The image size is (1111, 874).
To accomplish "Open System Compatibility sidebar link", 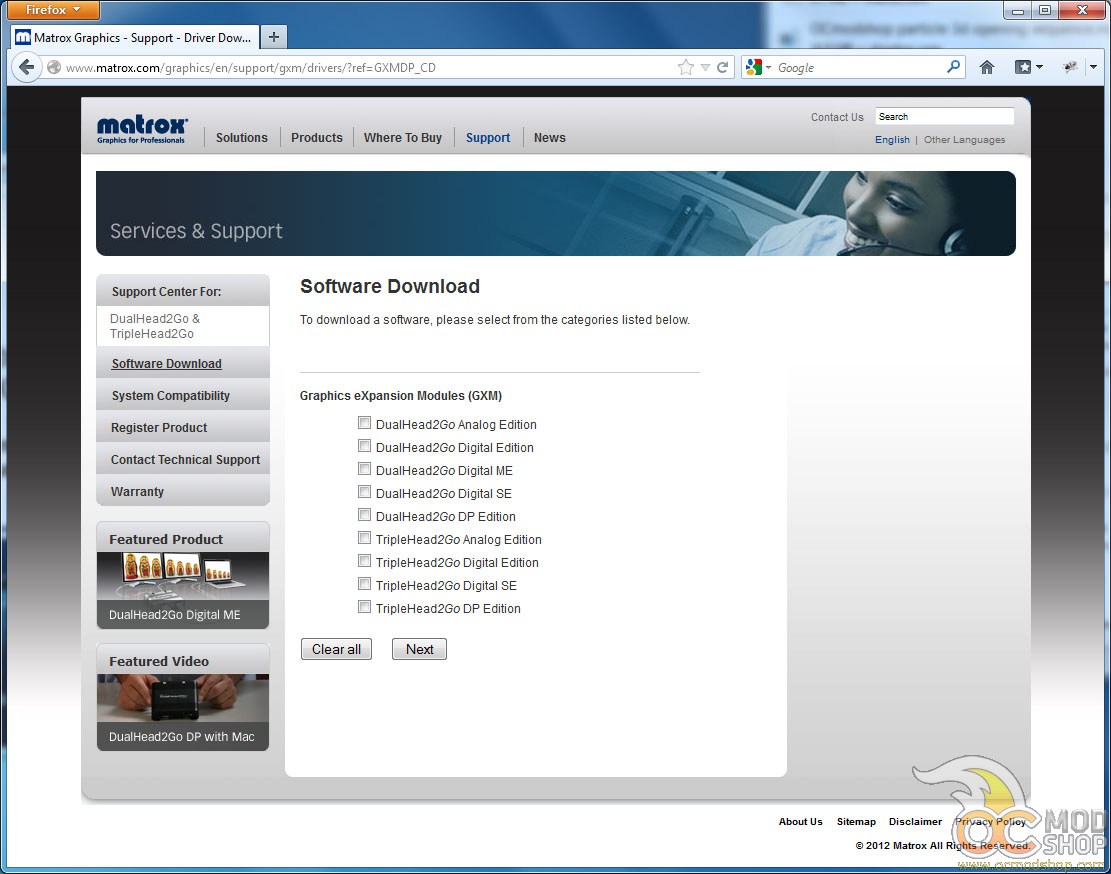I will pyautogui.click(x=171, y=395).
